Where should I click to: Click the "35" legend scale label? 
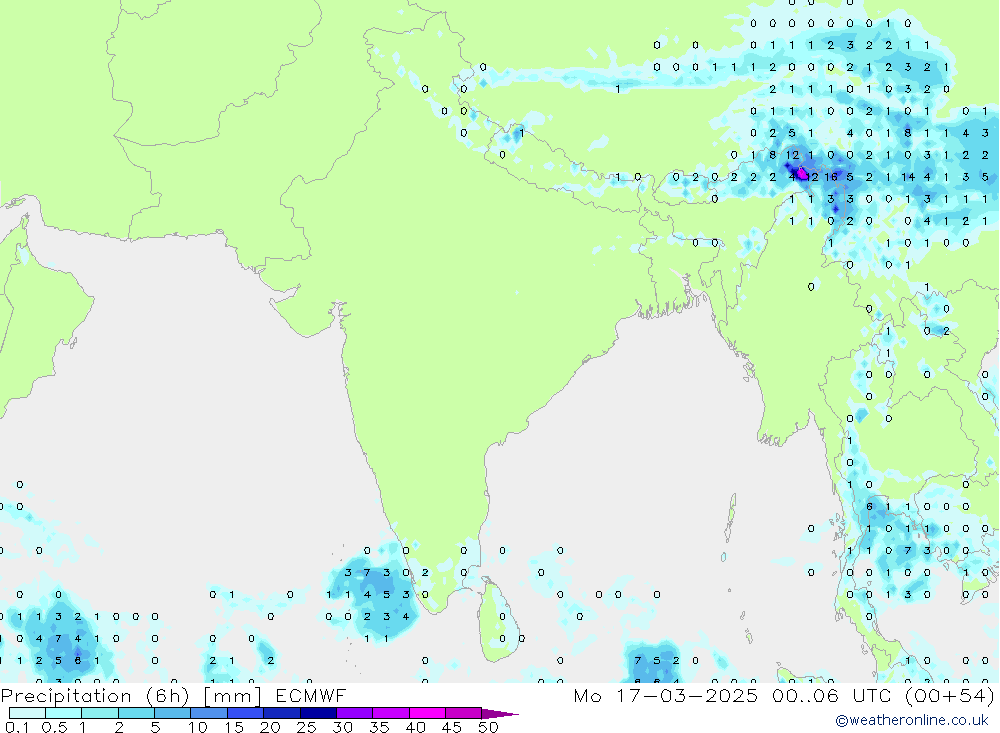pos(379,727)
